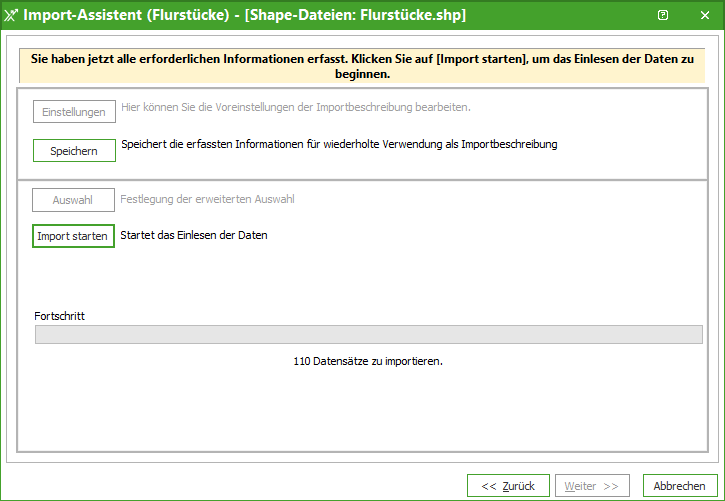725x501 pixels.
Task: Go back with the Zurück button
Action: point(508,486)
